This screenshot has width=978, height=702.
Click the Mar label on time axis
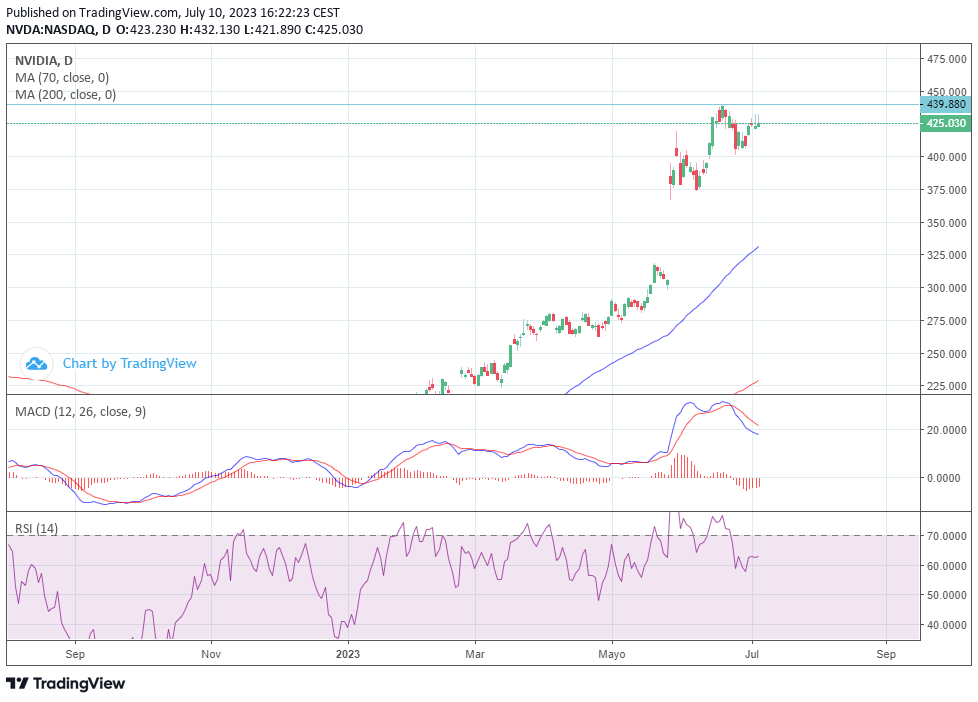point(475,654)
